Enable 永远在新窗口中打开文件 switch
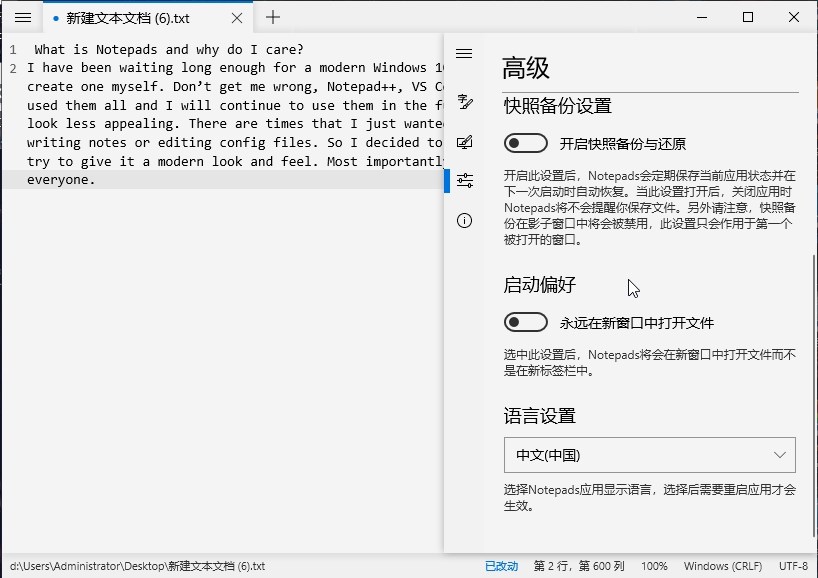 [526, 322]
